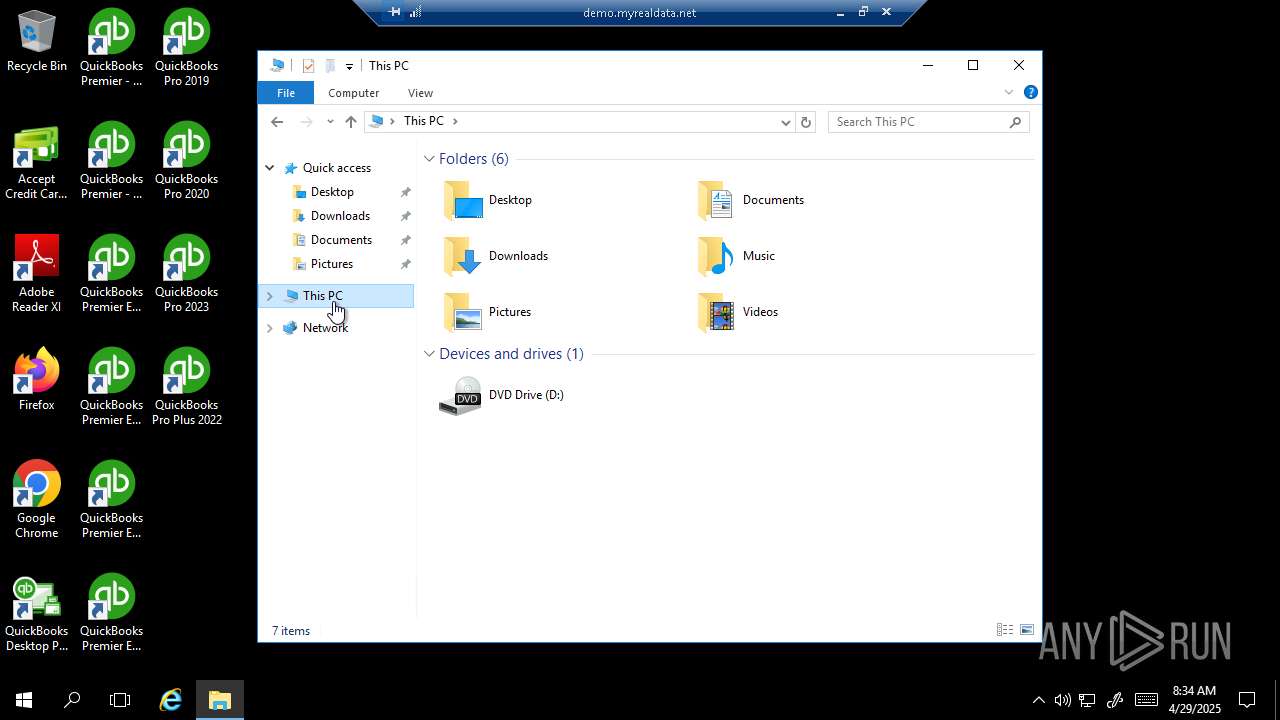Select the QuickBooks Pro 2023 shortcut
The width and height of the screenshot is (1280, 720).
coord(187,274)
